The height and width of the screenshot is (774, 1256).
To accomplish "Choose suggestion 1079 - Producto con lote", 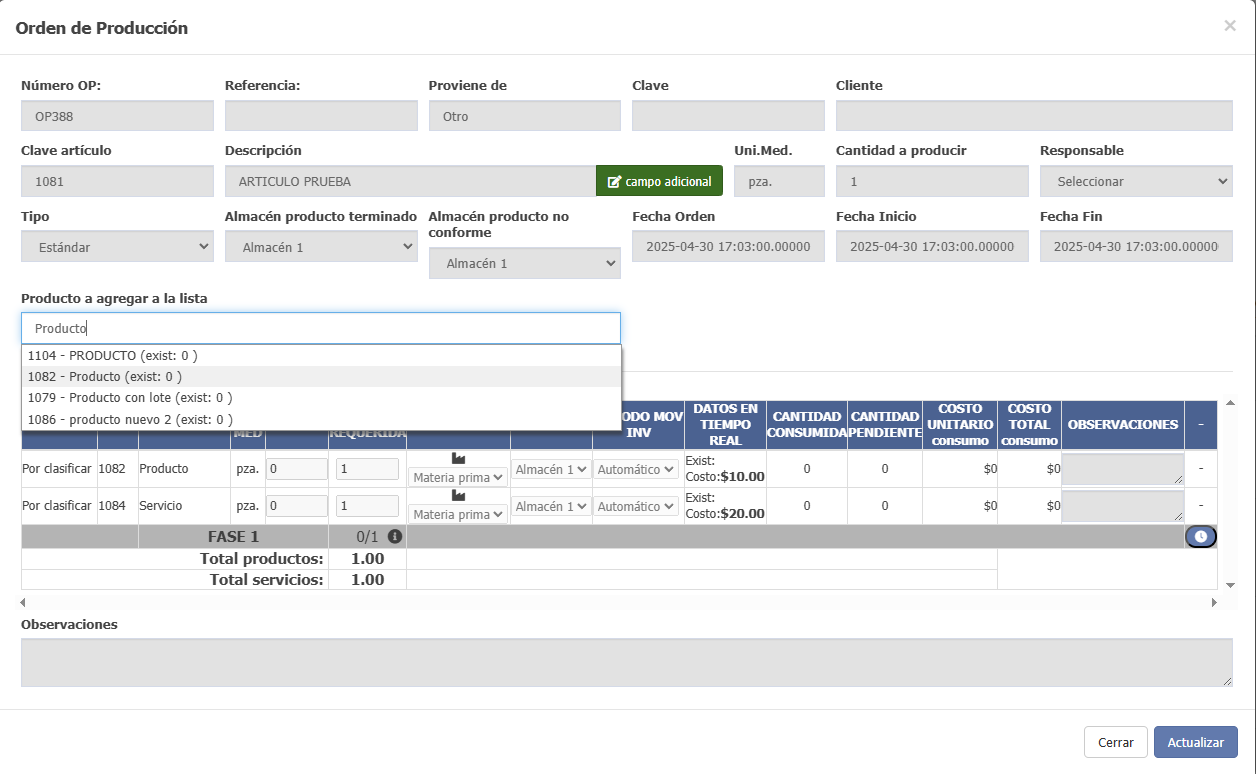I will [x=129, y=398].
